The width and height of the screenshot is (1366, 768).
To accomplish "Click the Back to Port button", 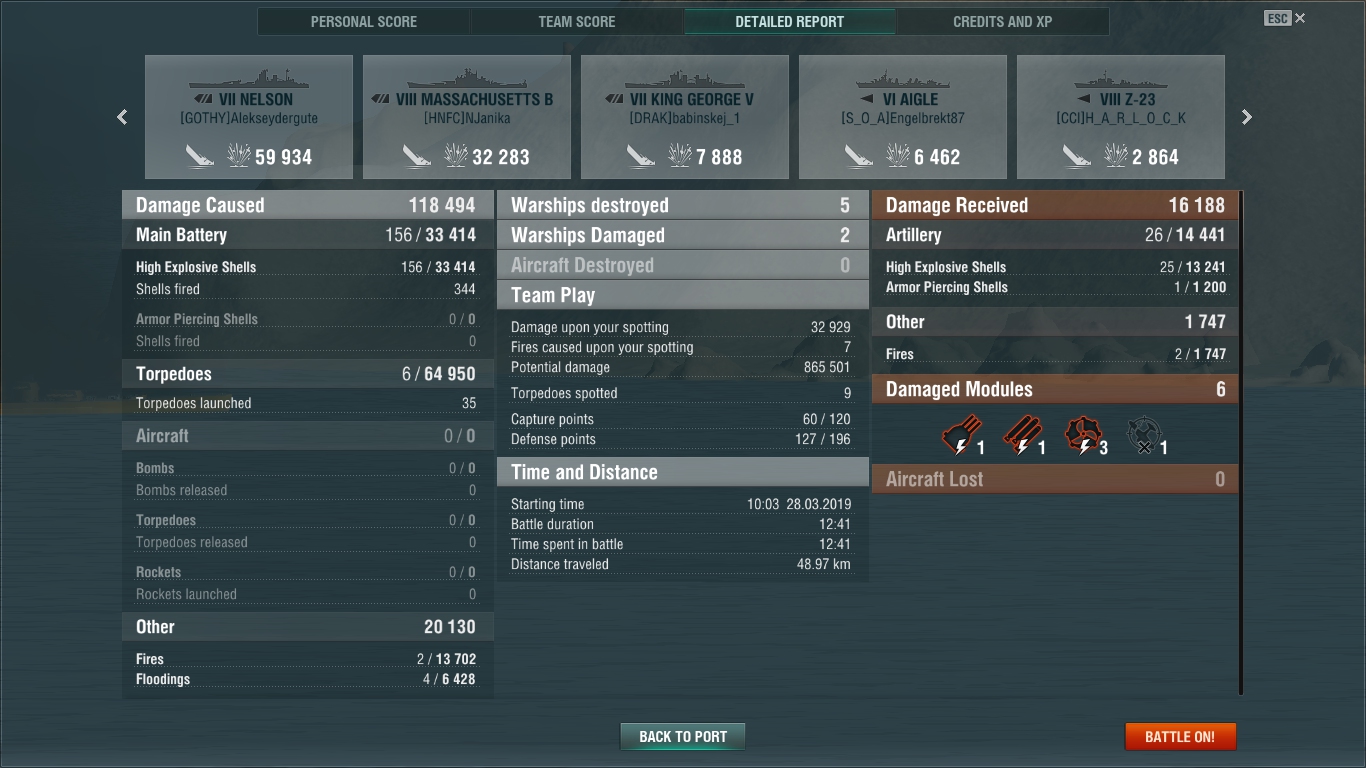I will tap(683, 737).
